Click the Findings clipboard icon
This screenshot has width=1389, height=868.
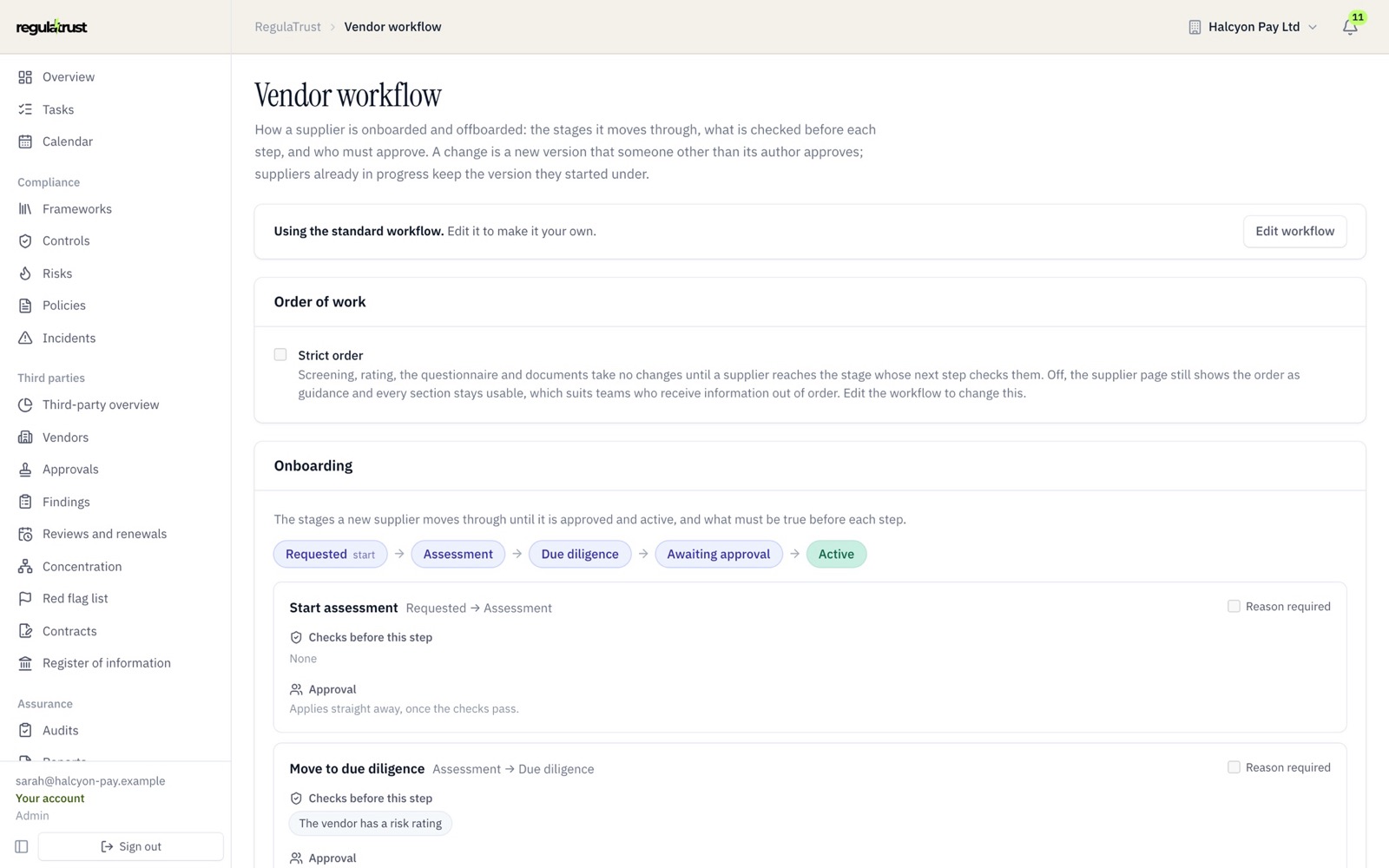click(25, 502)
